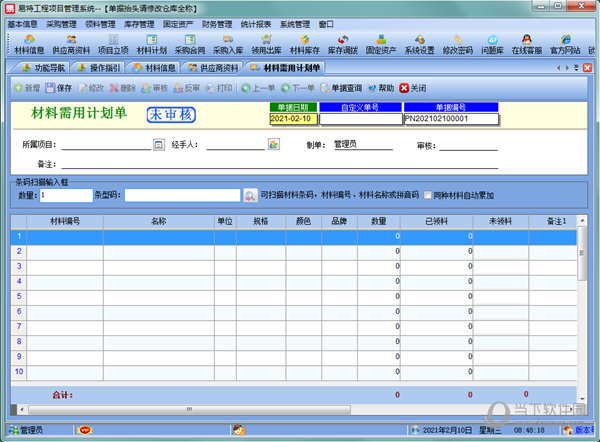600x442 pixels.
Task: Open project picker next to 所属项目
Action: click(159, 144)
